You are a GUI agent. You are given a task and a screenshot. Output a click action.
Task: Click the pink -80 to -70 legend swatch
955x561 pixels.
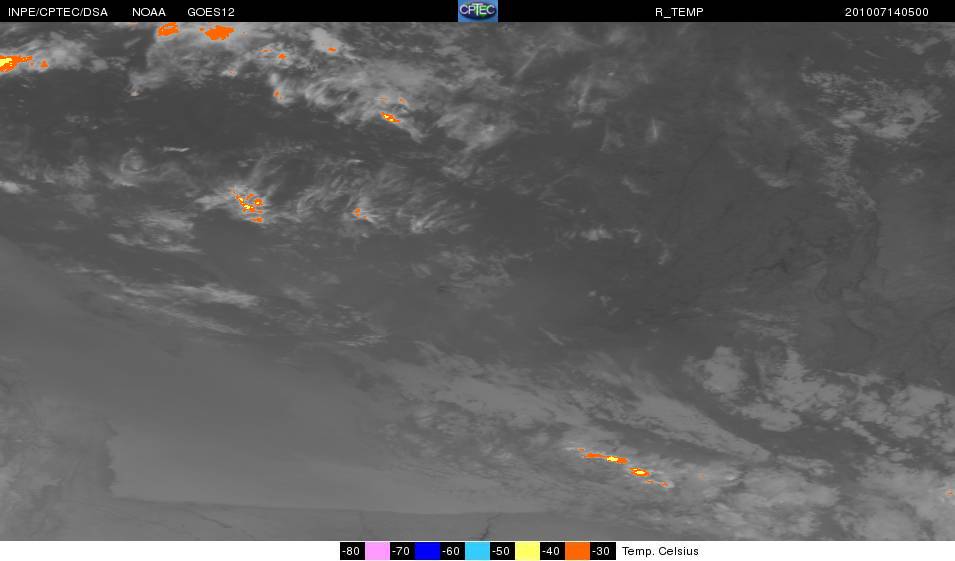pos(377,551)
